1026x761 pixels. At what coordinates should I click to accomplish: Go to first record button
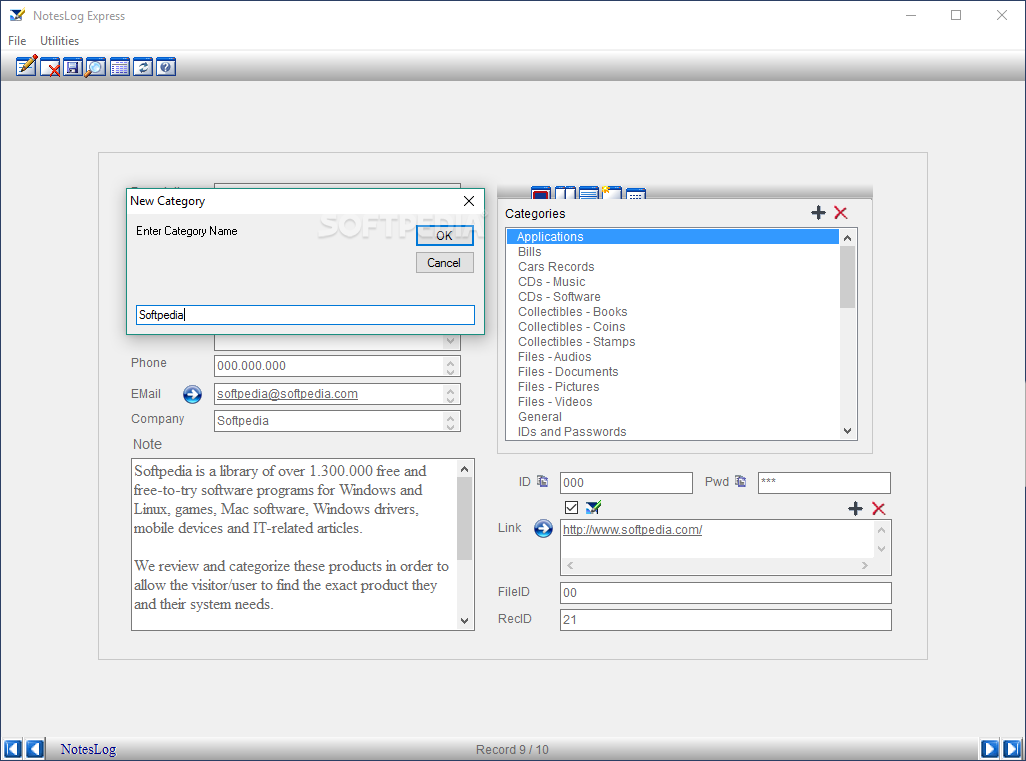coord(12,749)
